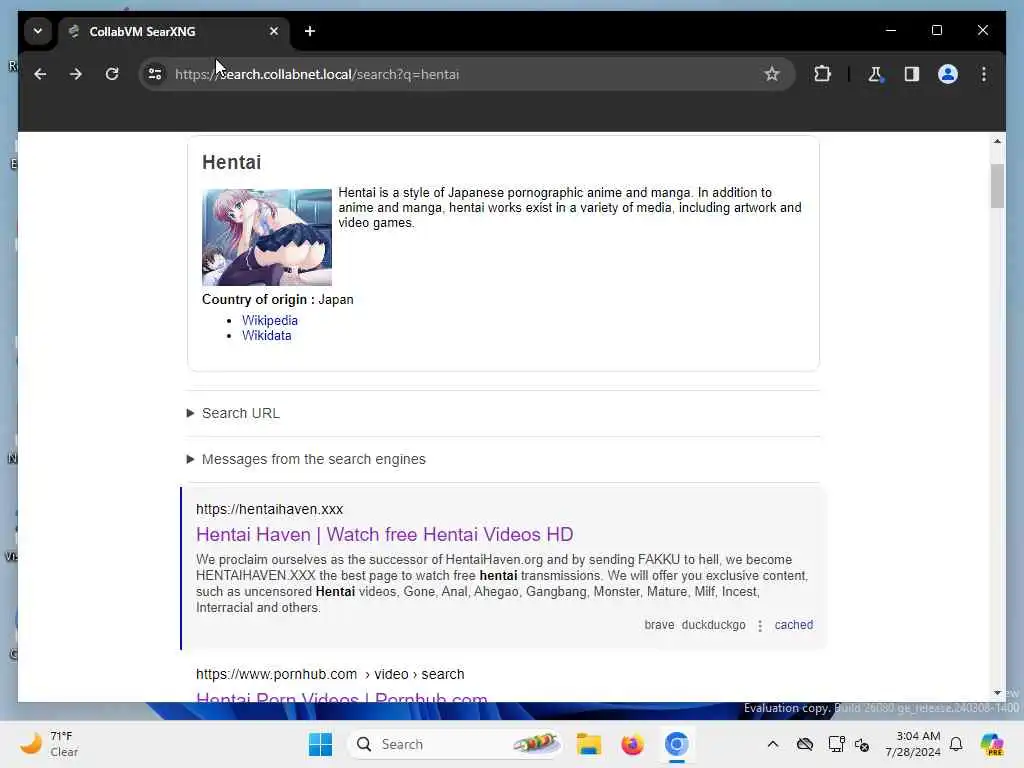Open the volume tray icon
This screenshot has width=1024, height=768.
pyautogui.click(x=862, y=744)
